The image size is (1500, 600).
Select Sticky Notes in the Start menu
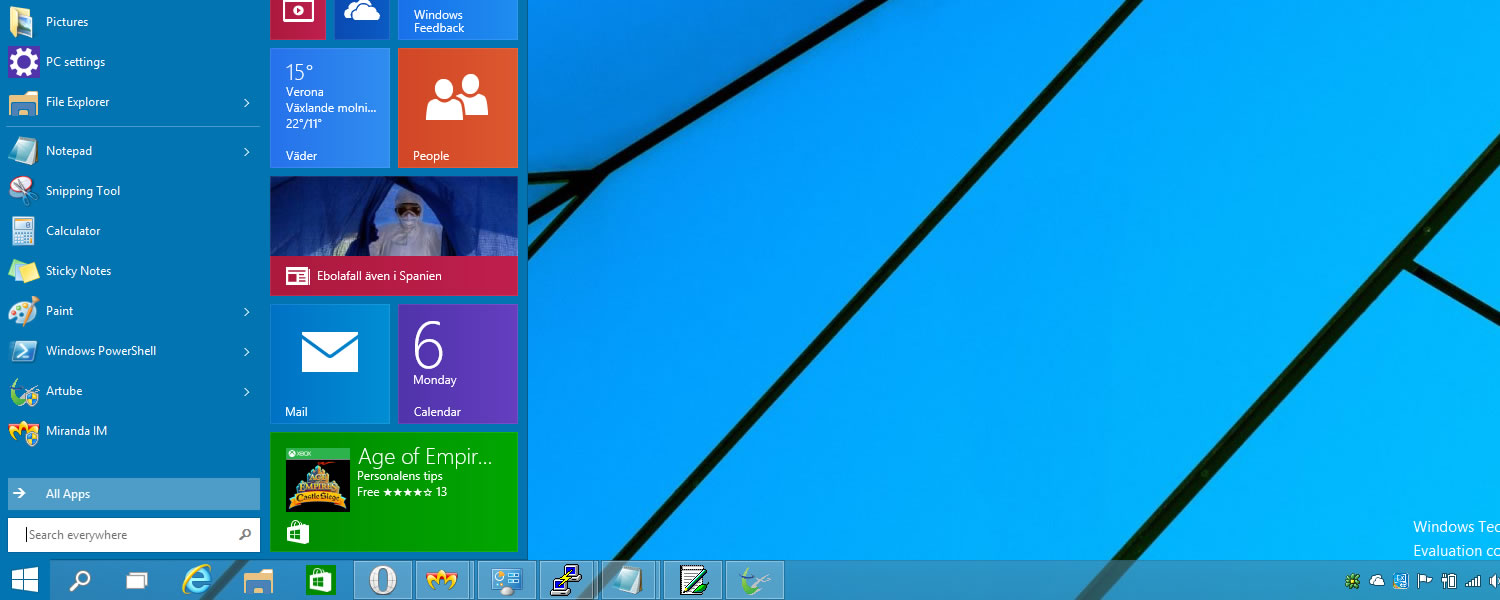pos(78,271)
